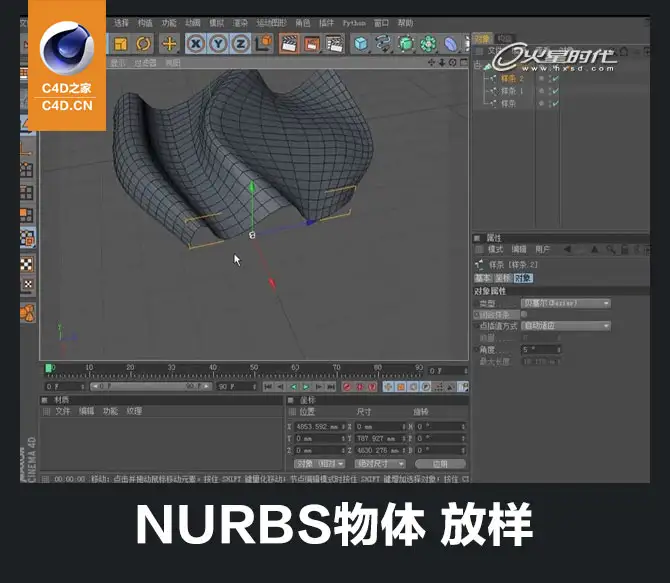
Task: Toggle viewport maximize icon
Action: click(464, 63)
